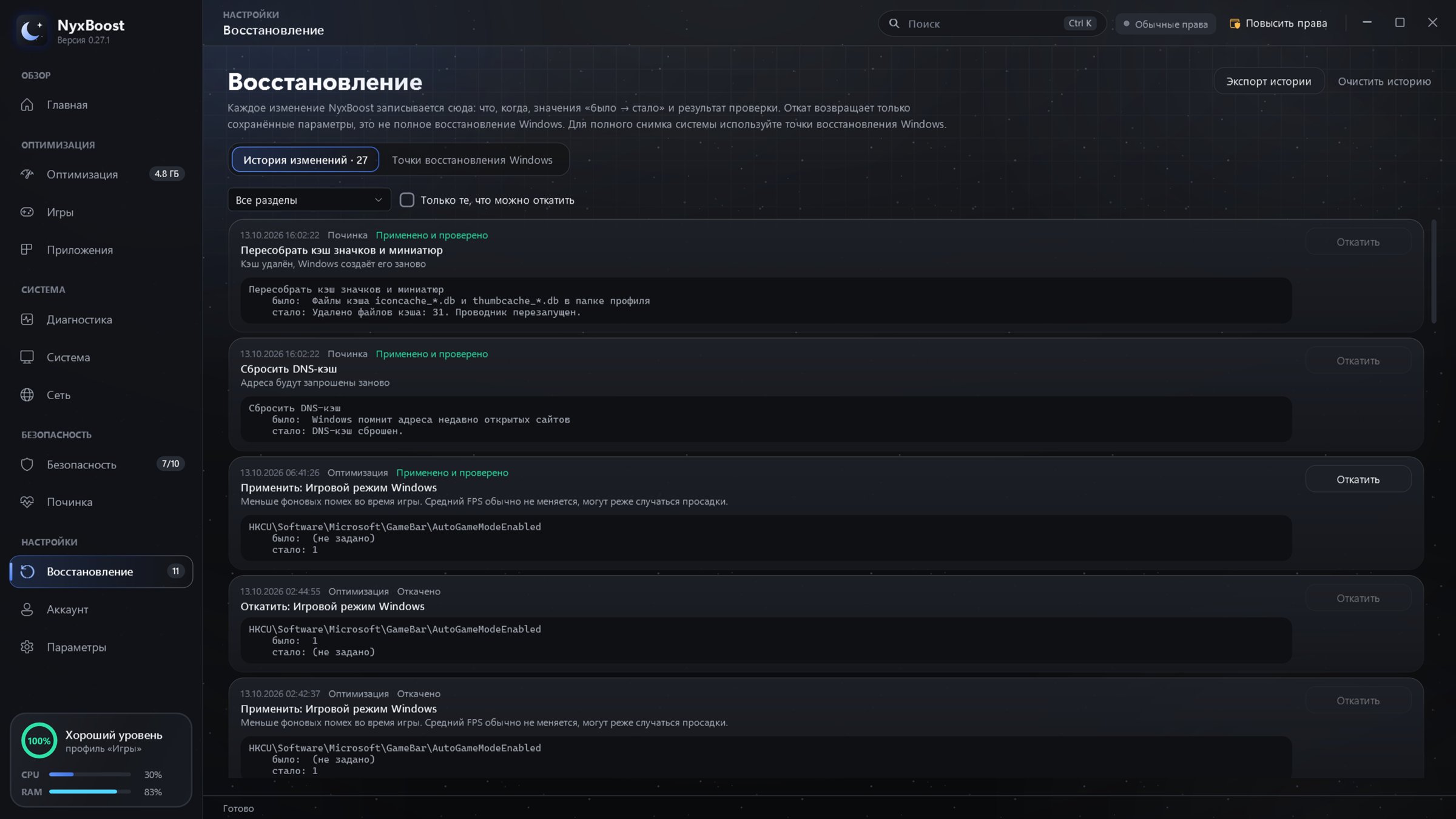Image resolution: width=1456 pixels, height=819 pixels.
Task: Click Очистить историю button
Action: coord(1384,81)
